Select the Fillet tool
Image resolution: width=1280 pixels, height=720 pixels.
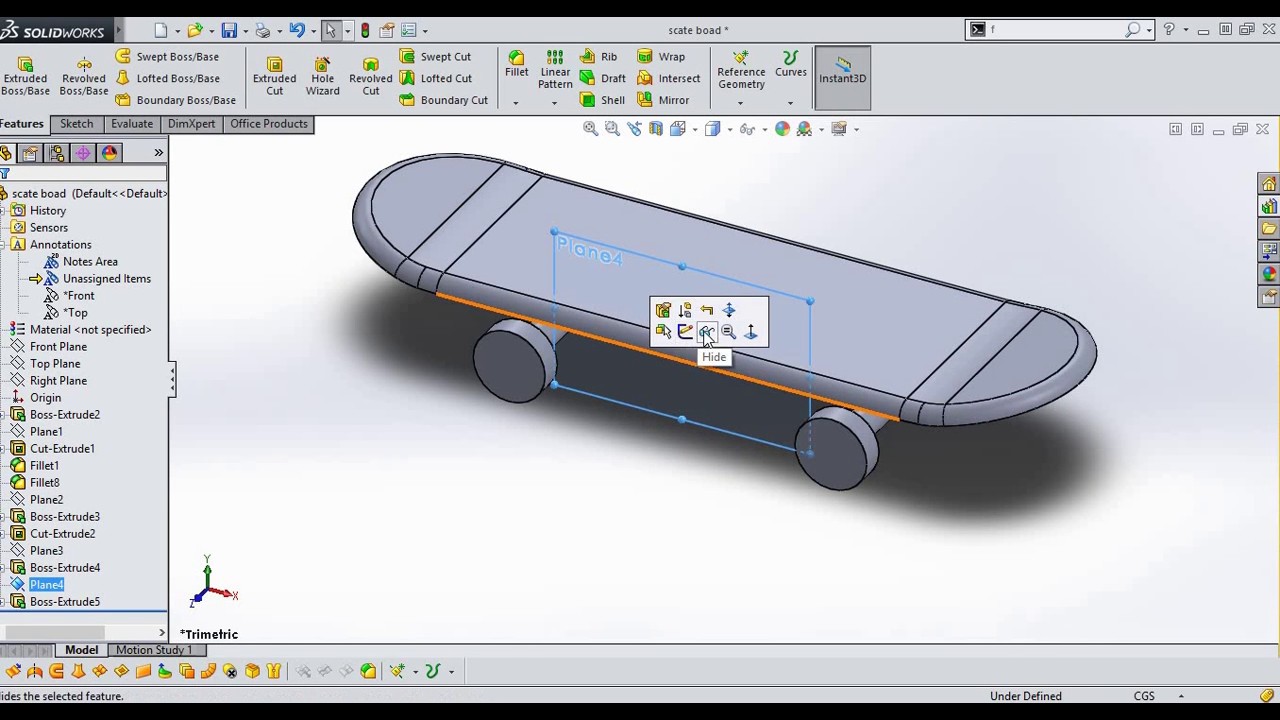coord(516,64)
